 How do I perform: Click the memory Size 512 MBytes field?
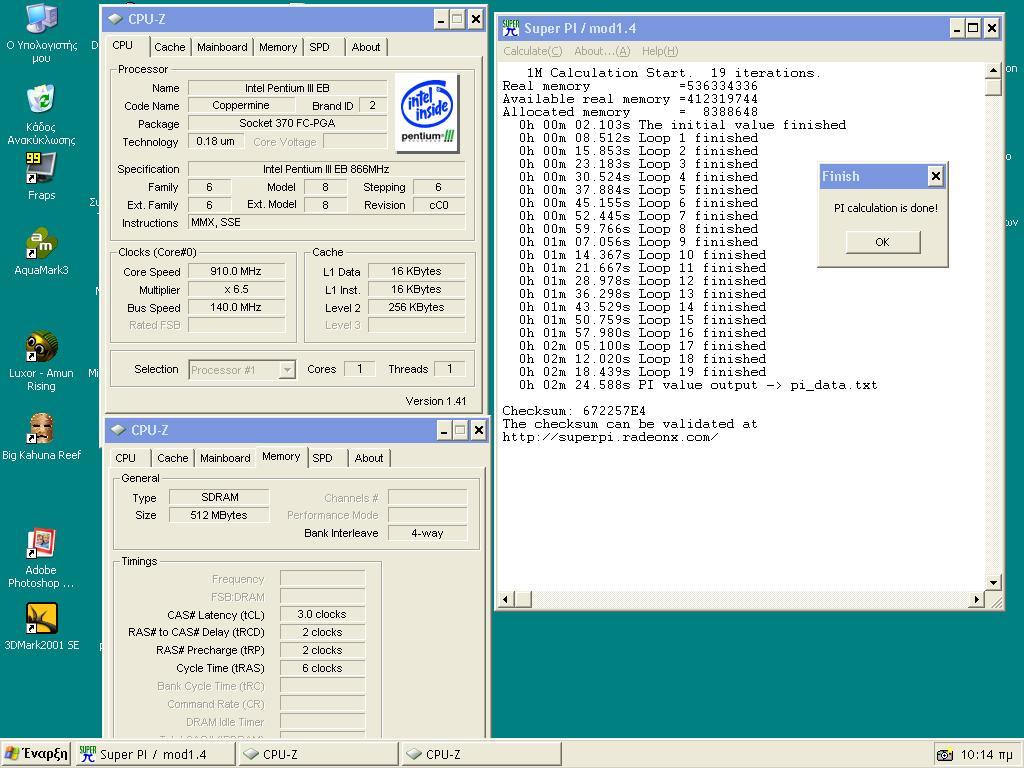click(219, 515)
